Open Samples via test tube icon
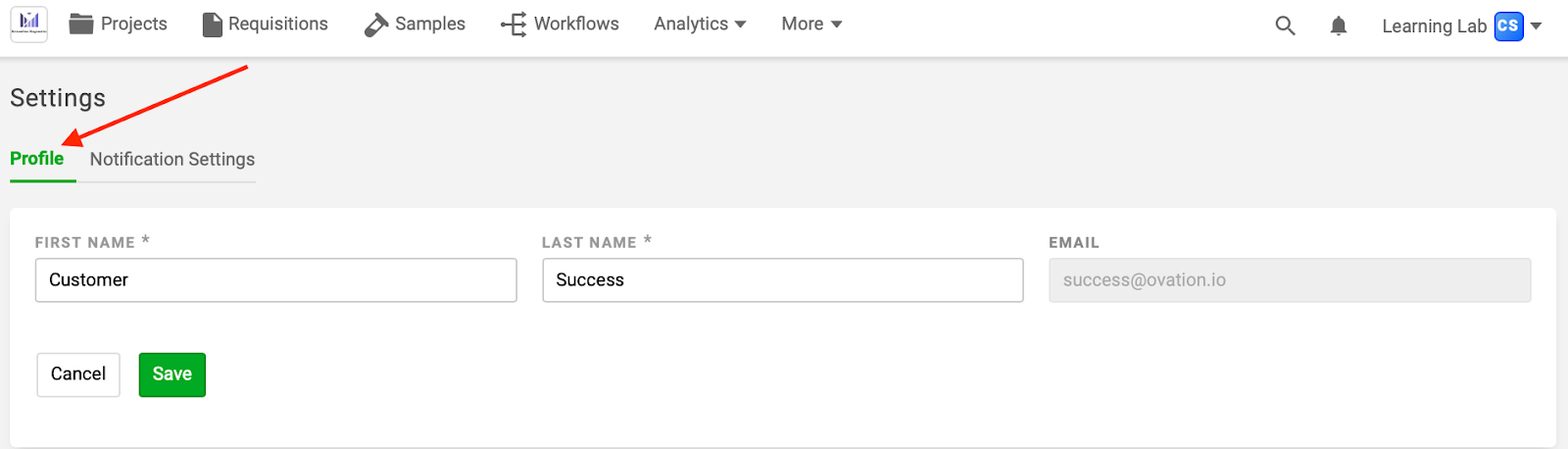 (376, 25)
